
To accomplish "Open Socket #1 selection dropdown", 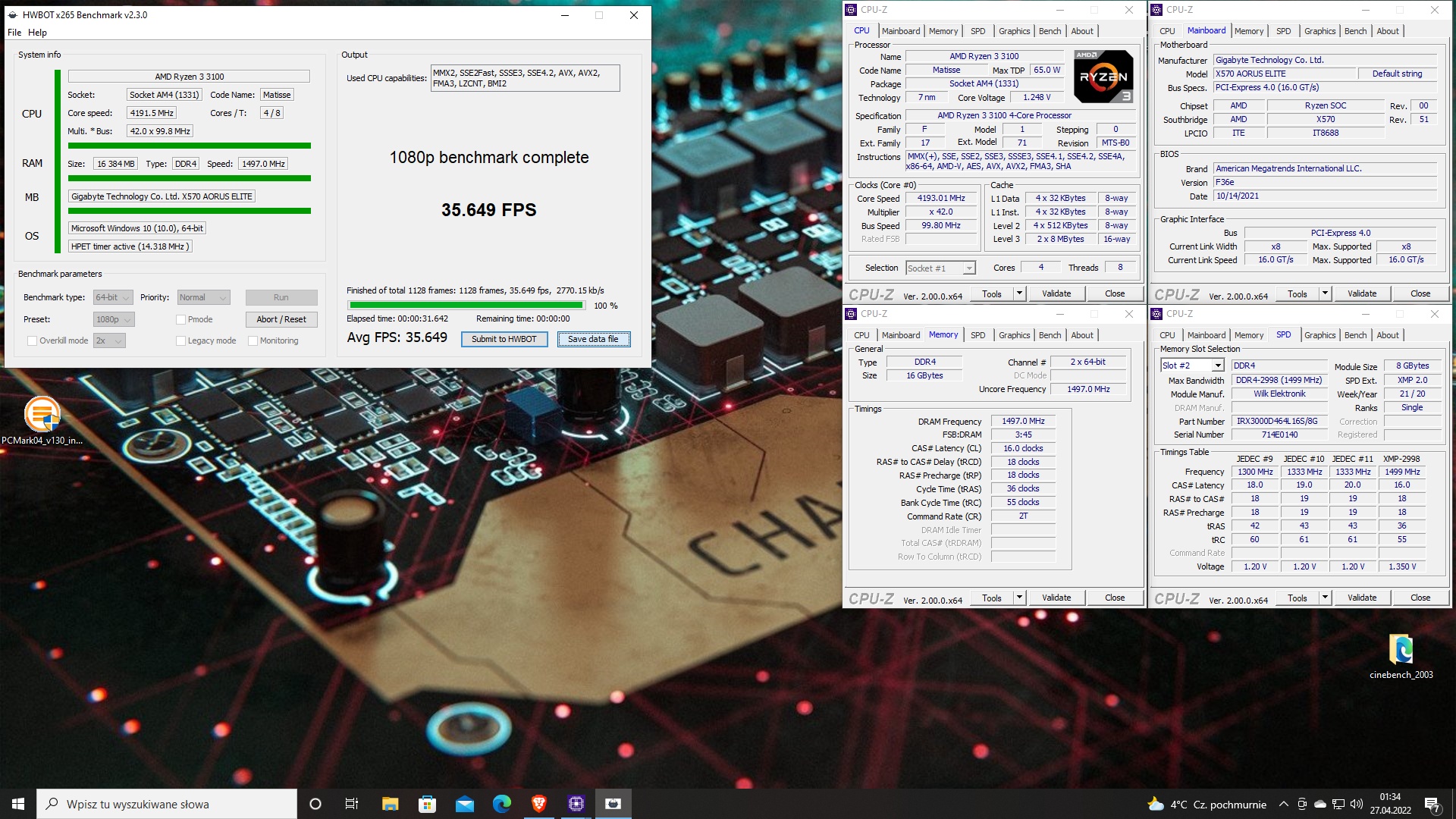I will [940, 268].
